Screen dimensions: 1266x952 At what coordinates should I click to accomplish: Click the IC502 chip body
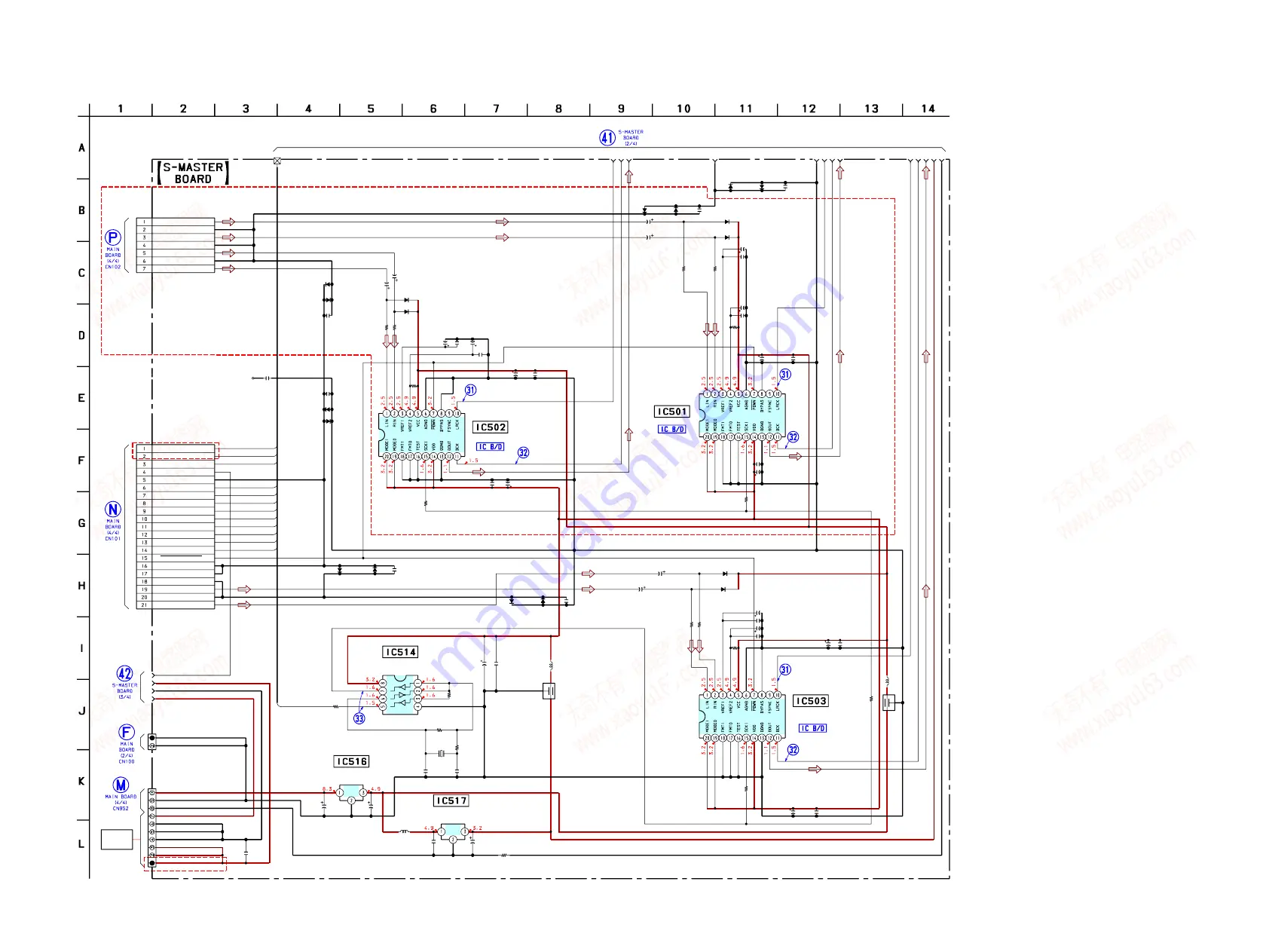(421, 436)
